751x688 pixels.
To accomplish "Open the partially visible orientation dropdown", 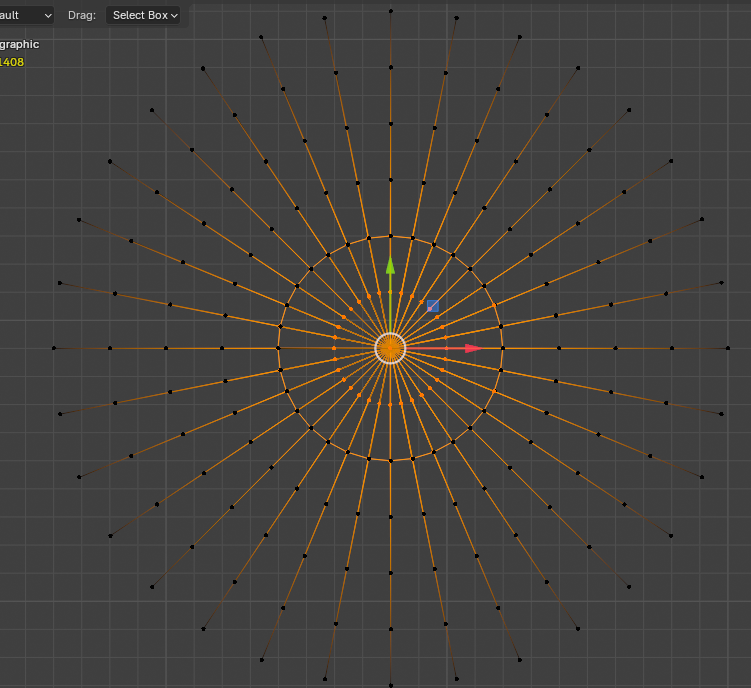I will (26, 15).
